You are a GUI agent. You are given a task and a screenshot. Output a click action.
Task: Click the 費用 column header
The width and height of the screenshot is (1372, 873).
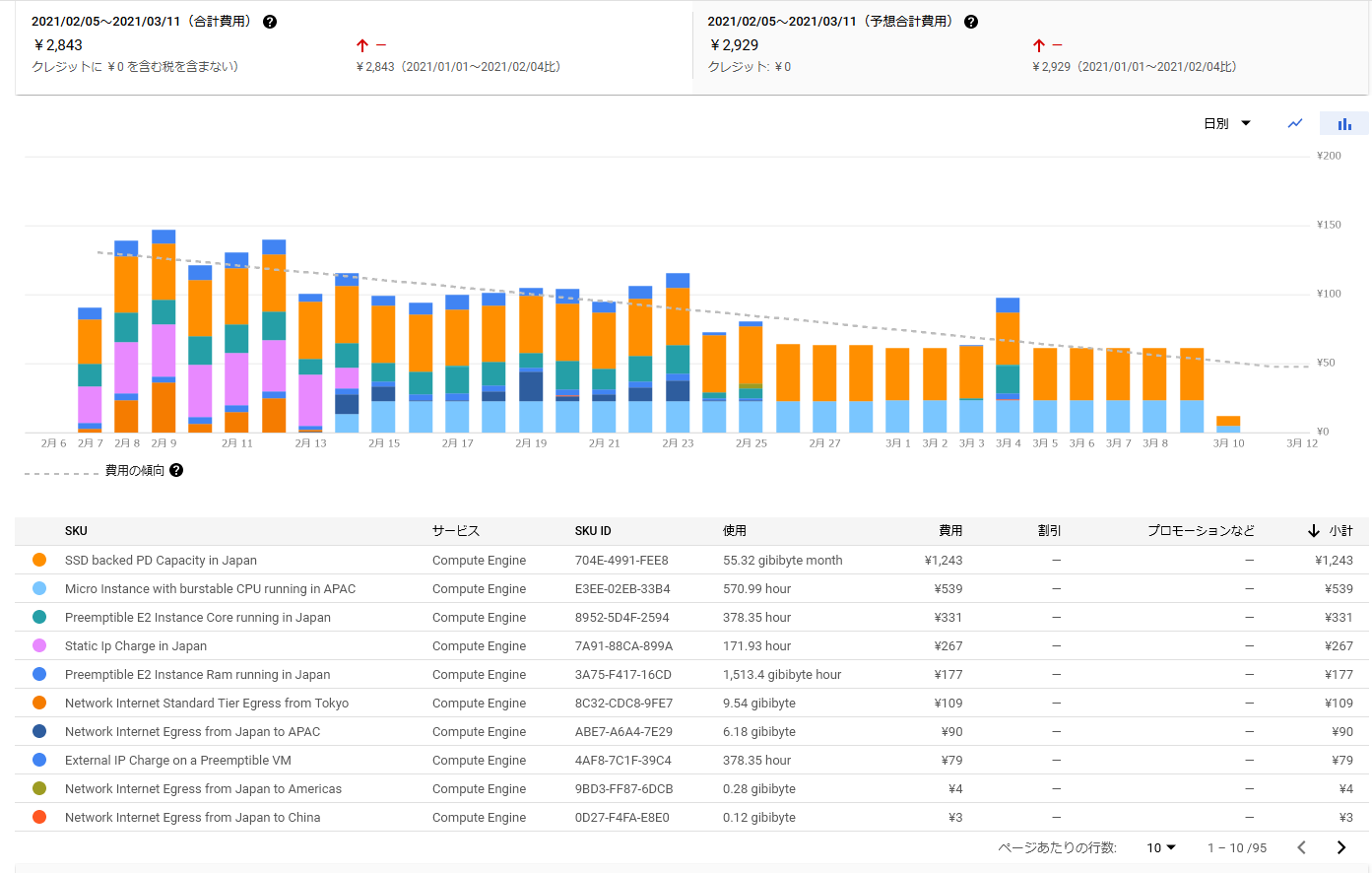(950, 531)
